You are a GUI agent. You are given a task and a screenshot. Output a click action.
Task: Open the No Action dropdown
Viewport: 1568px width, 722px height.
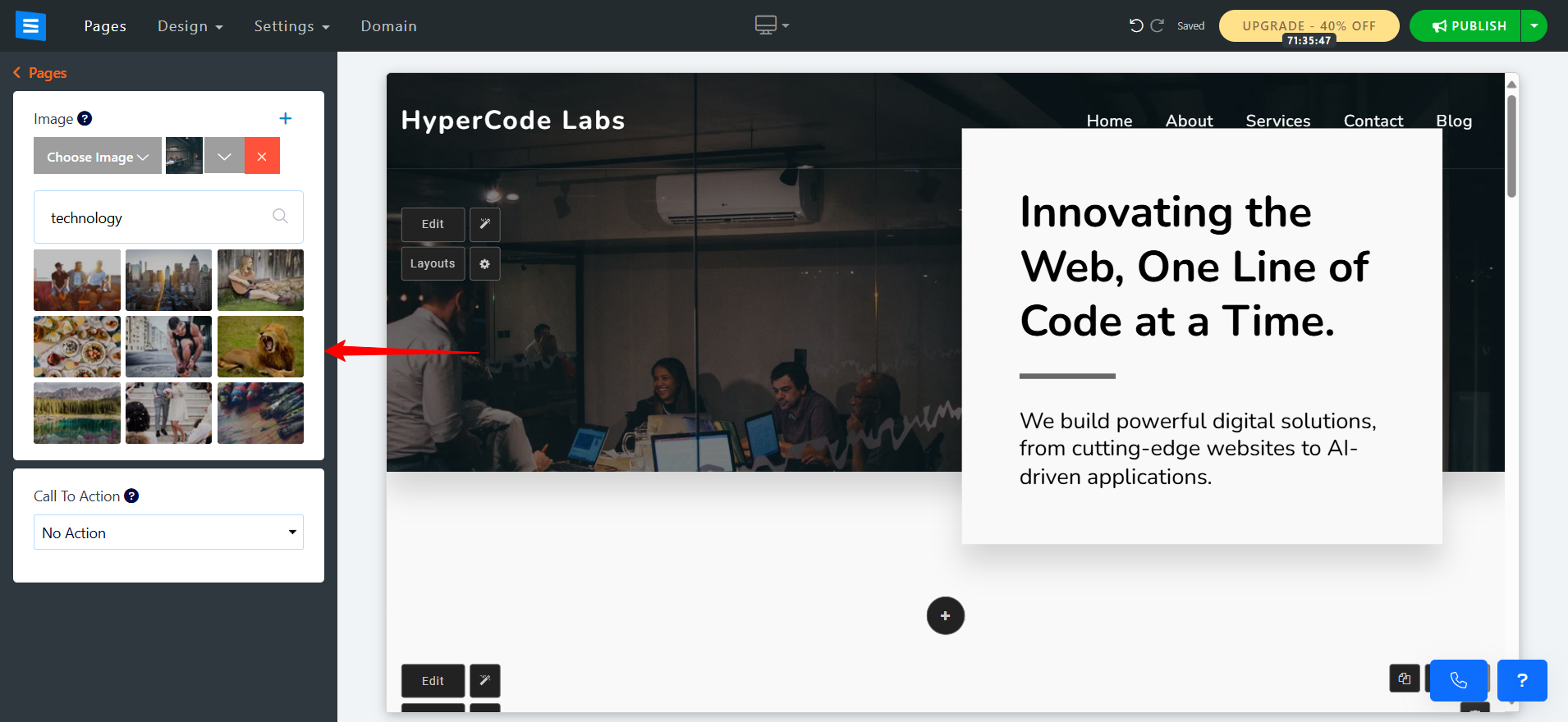(x=168, y=532)
